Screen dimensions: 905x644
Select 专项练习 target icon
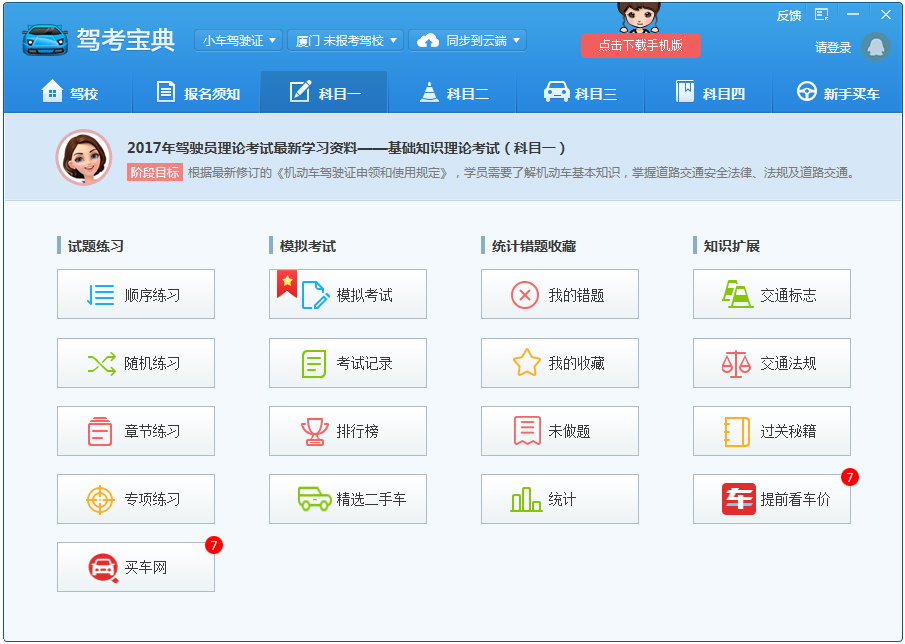pos(100,499)
